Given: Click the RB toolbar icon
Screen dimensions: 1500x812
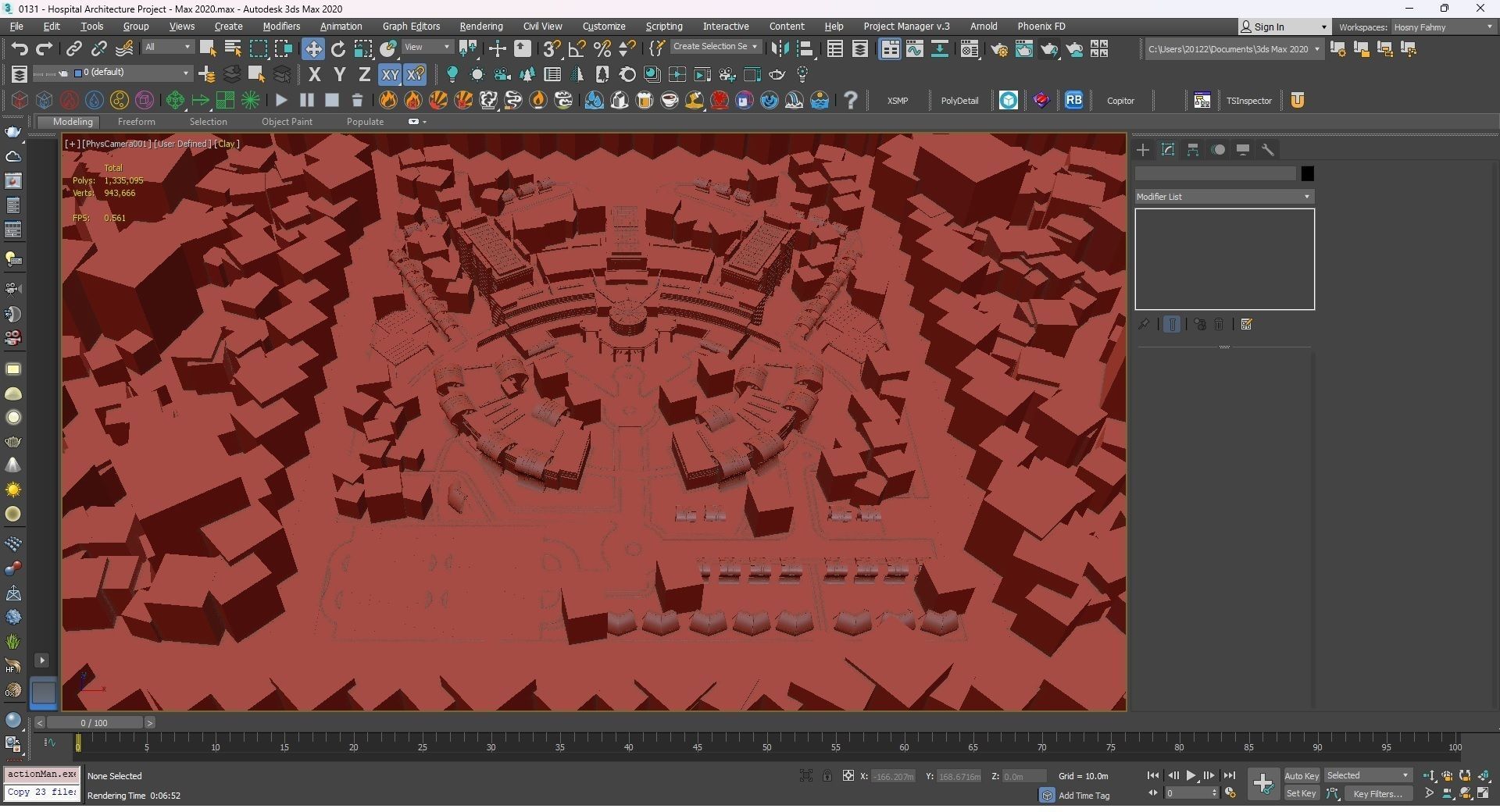Looking at the screenshot, I should [x=1074, y=100].
